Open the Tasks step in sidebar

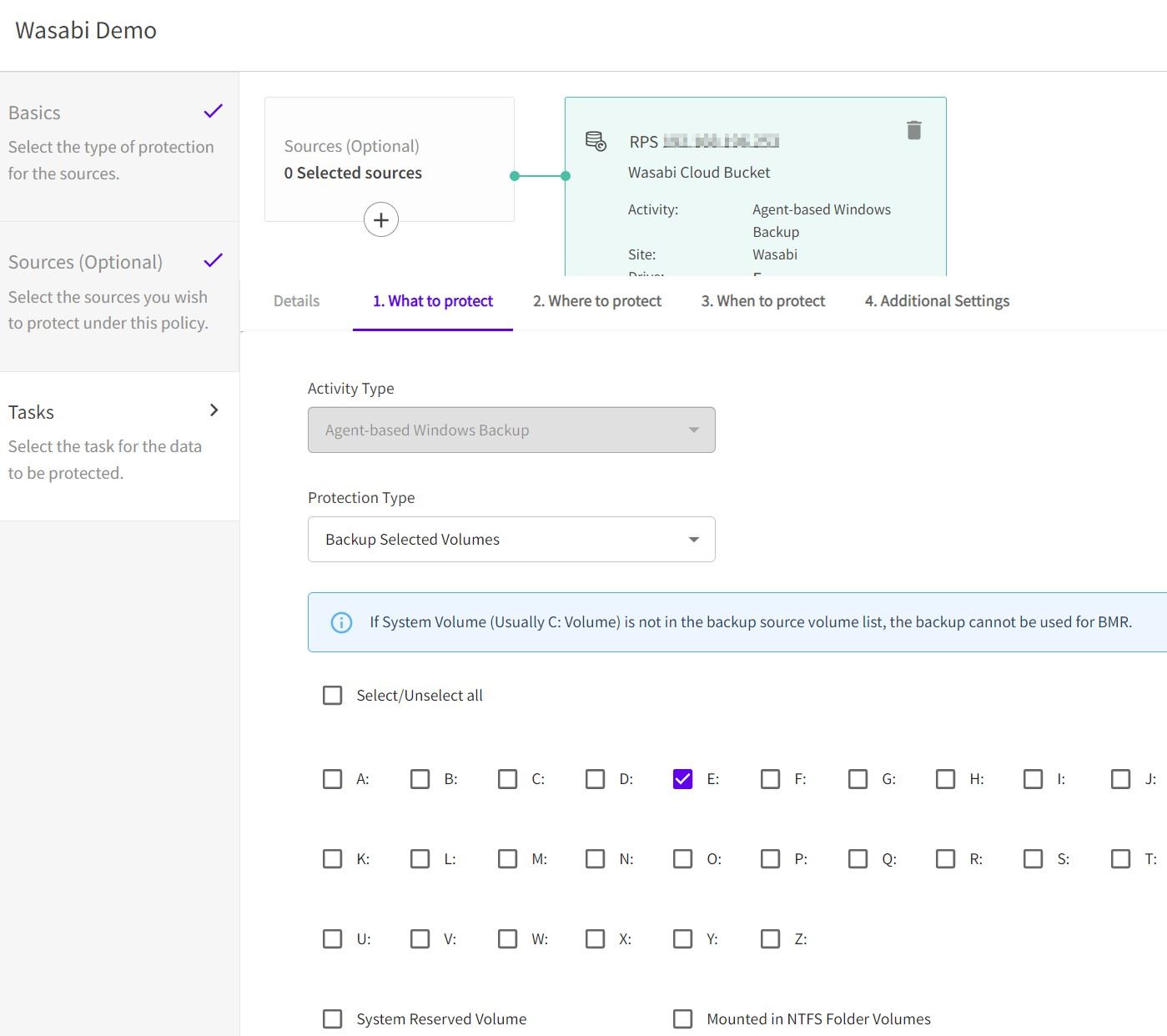(x=119, y=446)
